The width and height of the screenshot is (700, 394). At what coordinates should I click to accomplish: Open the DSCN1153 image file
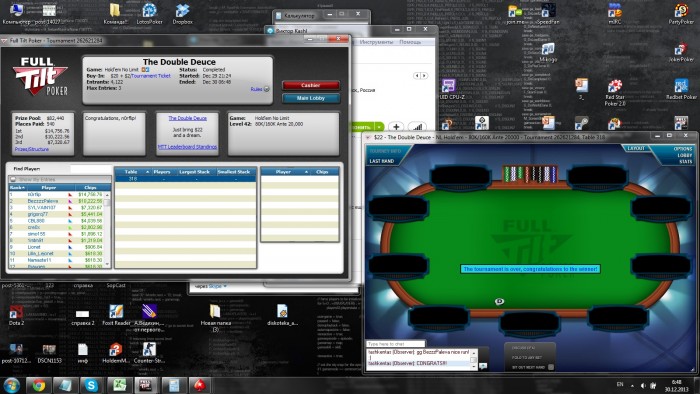(x=49, y=353)
